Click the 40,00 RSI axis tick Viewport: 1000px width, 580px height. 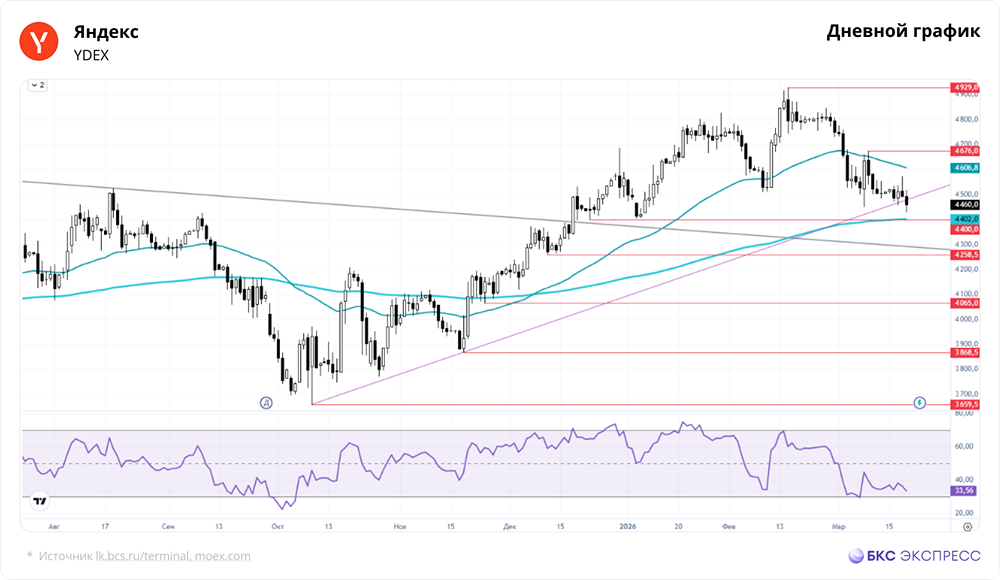coord(964,479)
